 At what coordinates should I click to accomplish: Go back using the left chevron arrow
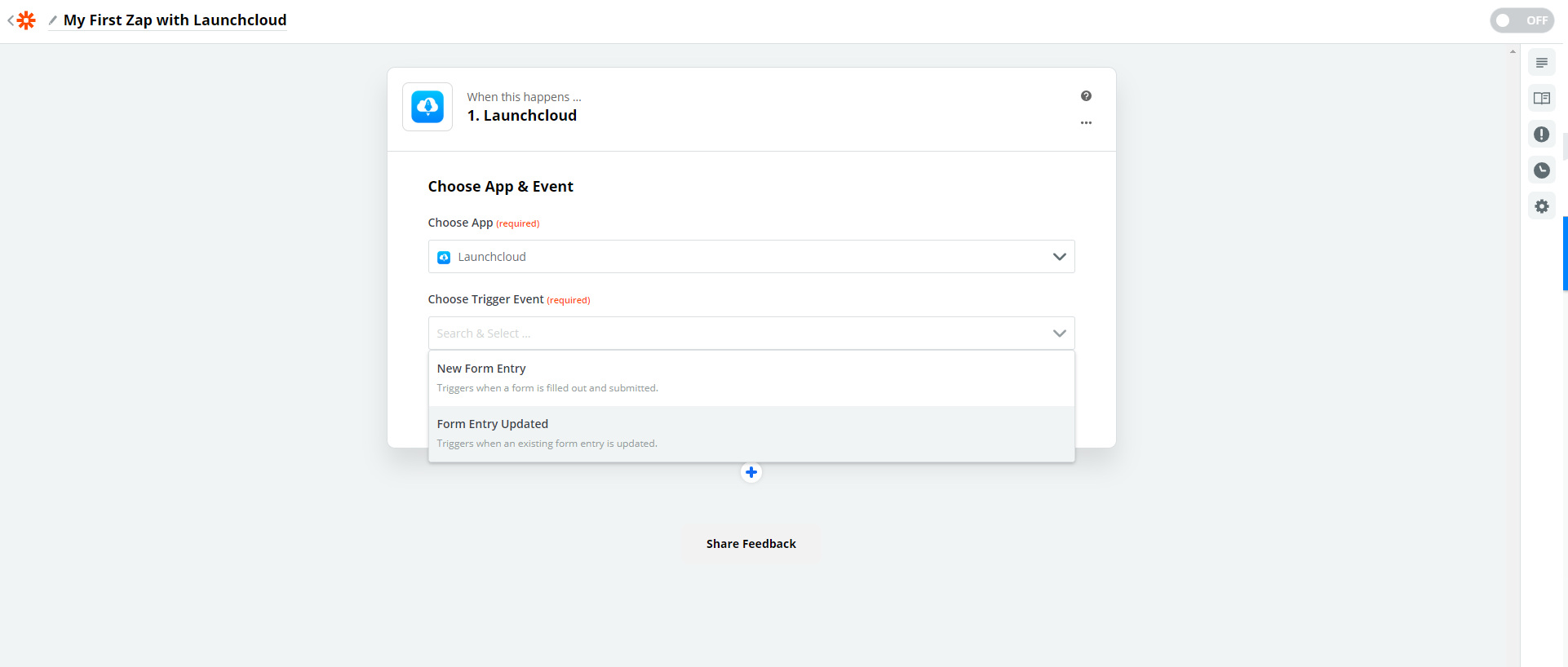(11, 20)
